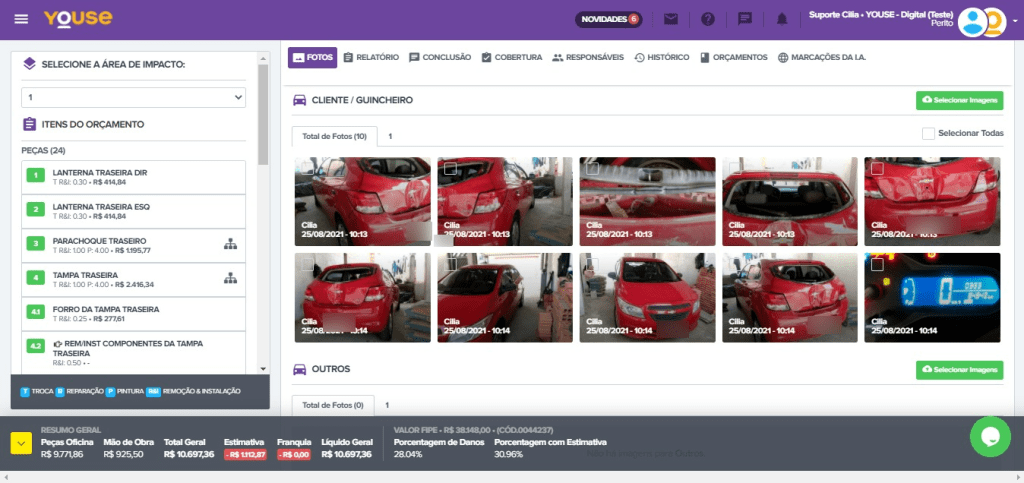Click the red Franquia value -R$ 0,00

pyautogui.click(x=294, y=454)
